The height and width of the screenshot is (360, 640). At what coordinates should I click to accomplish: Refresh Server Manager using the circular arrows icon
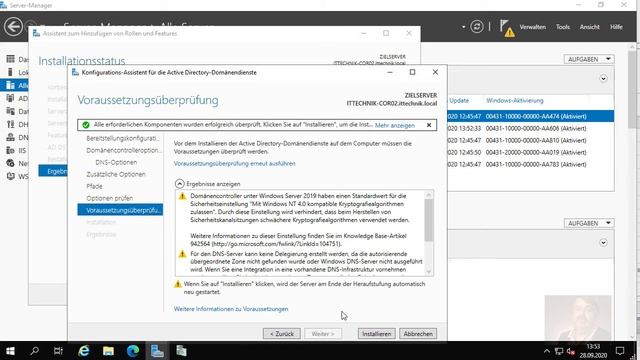(x=476, y=27)
